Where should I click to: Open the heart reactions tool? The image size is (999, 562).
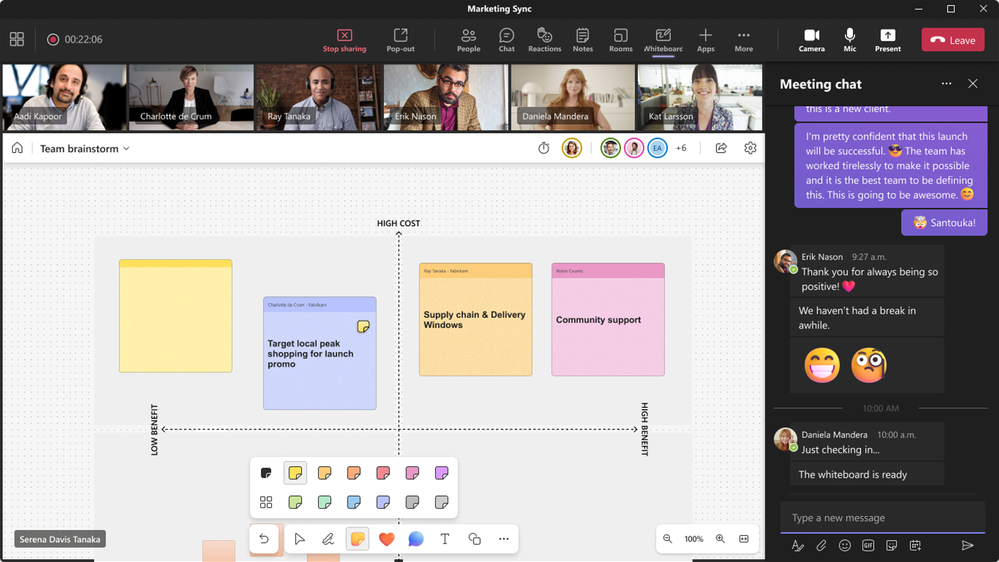(x=386, y=539)
